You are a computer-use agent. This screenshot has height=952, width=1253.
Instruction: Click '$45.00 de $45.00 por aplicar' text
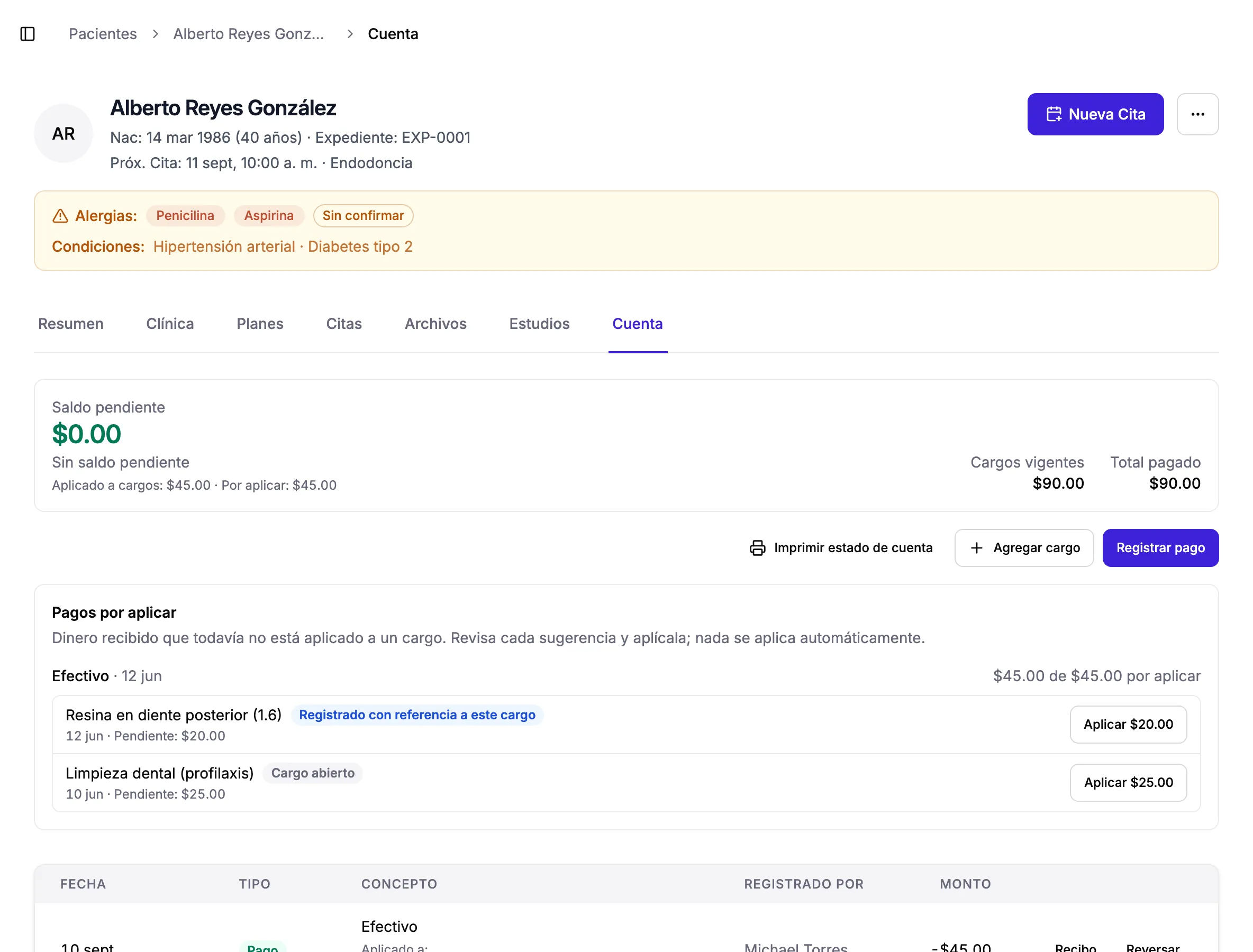click(x=1096, y=676)
